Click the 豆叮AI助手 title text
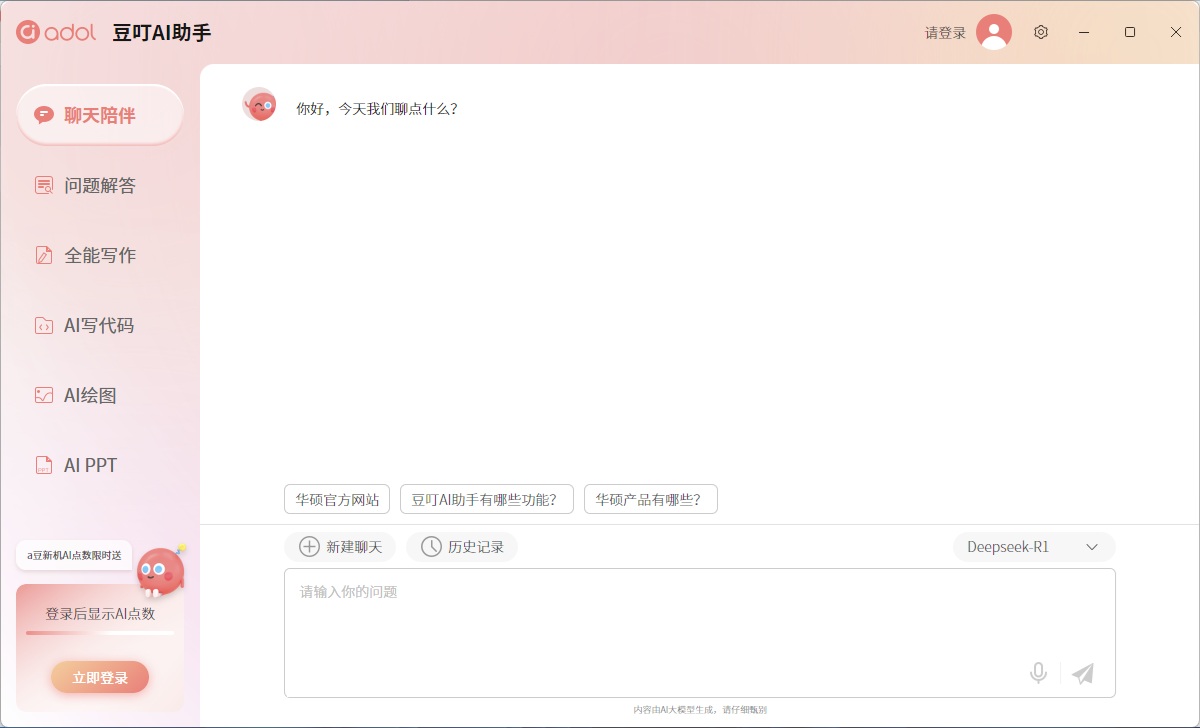1200x728 pixels. coord(161,33)
